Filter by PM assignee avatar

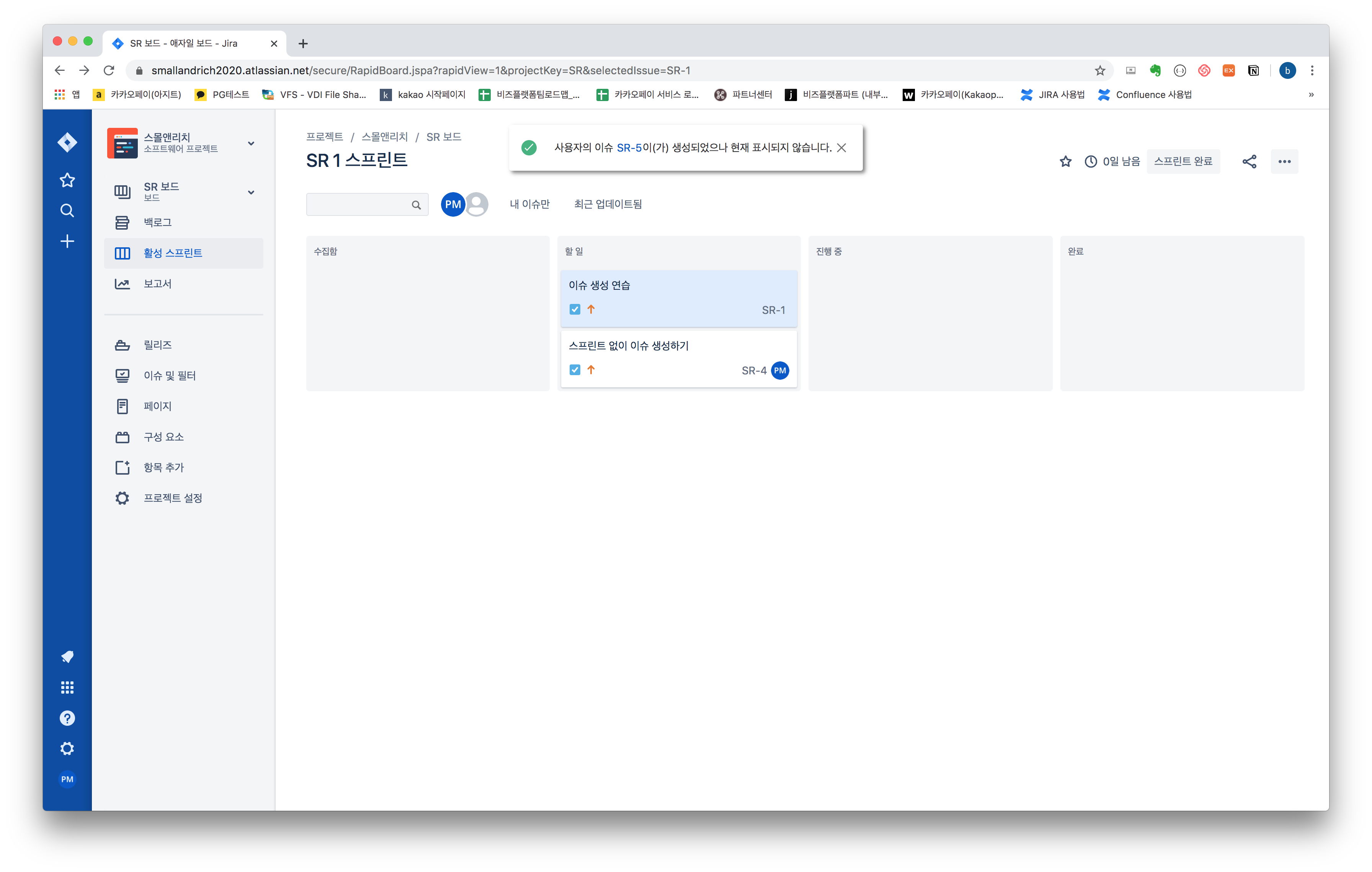(452, 204)
